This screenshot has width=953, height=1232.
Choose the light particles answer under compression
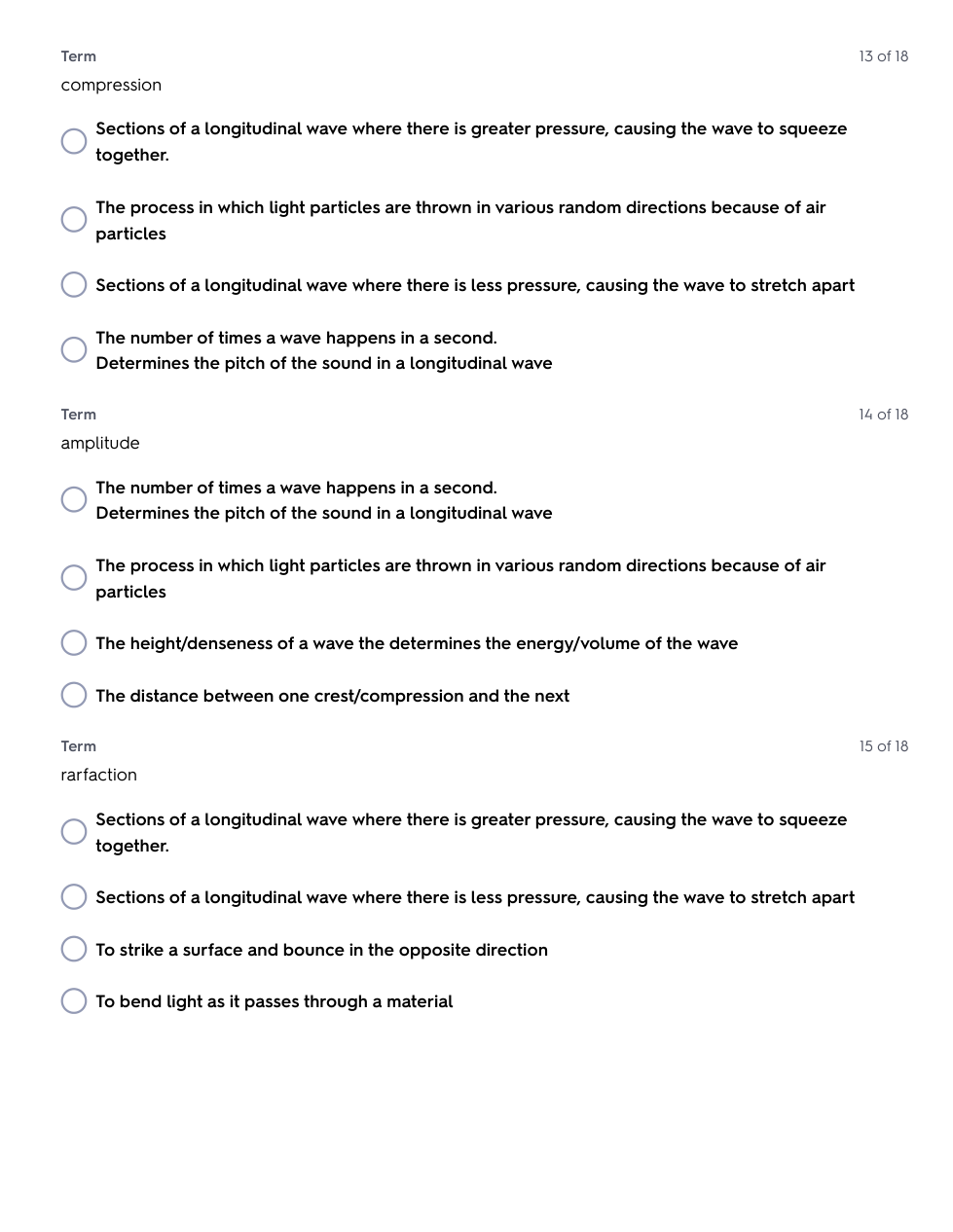click(x=74, y=220)
